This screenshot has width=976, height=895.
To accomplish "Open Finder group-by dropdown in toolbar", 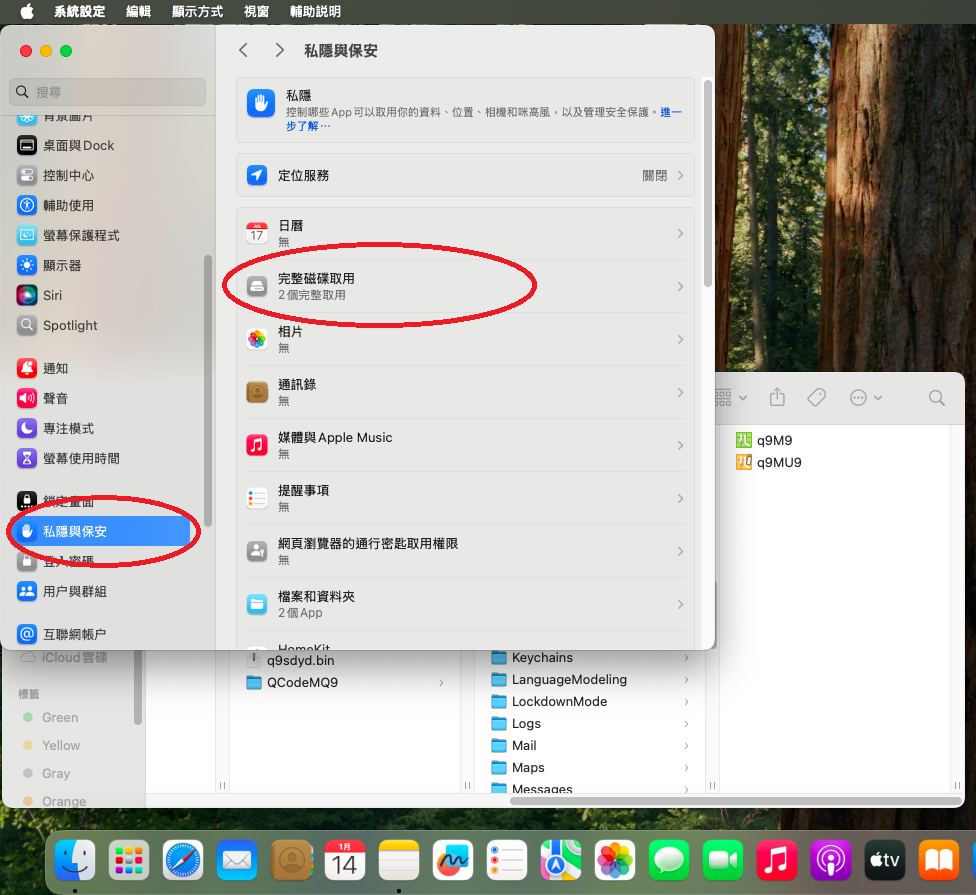I will (x=731, y=398).
